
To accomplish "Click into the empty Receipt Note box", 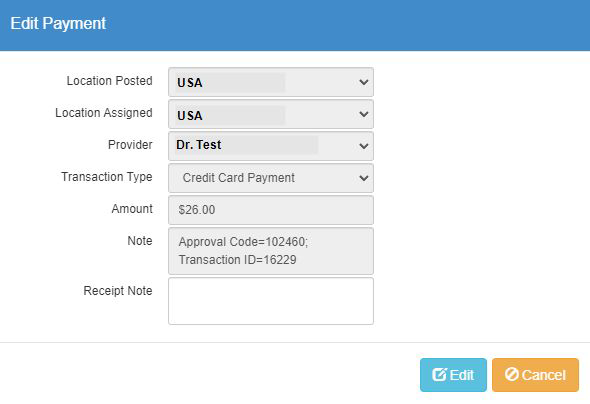I will pyautogui.click(x=271, y=301).
